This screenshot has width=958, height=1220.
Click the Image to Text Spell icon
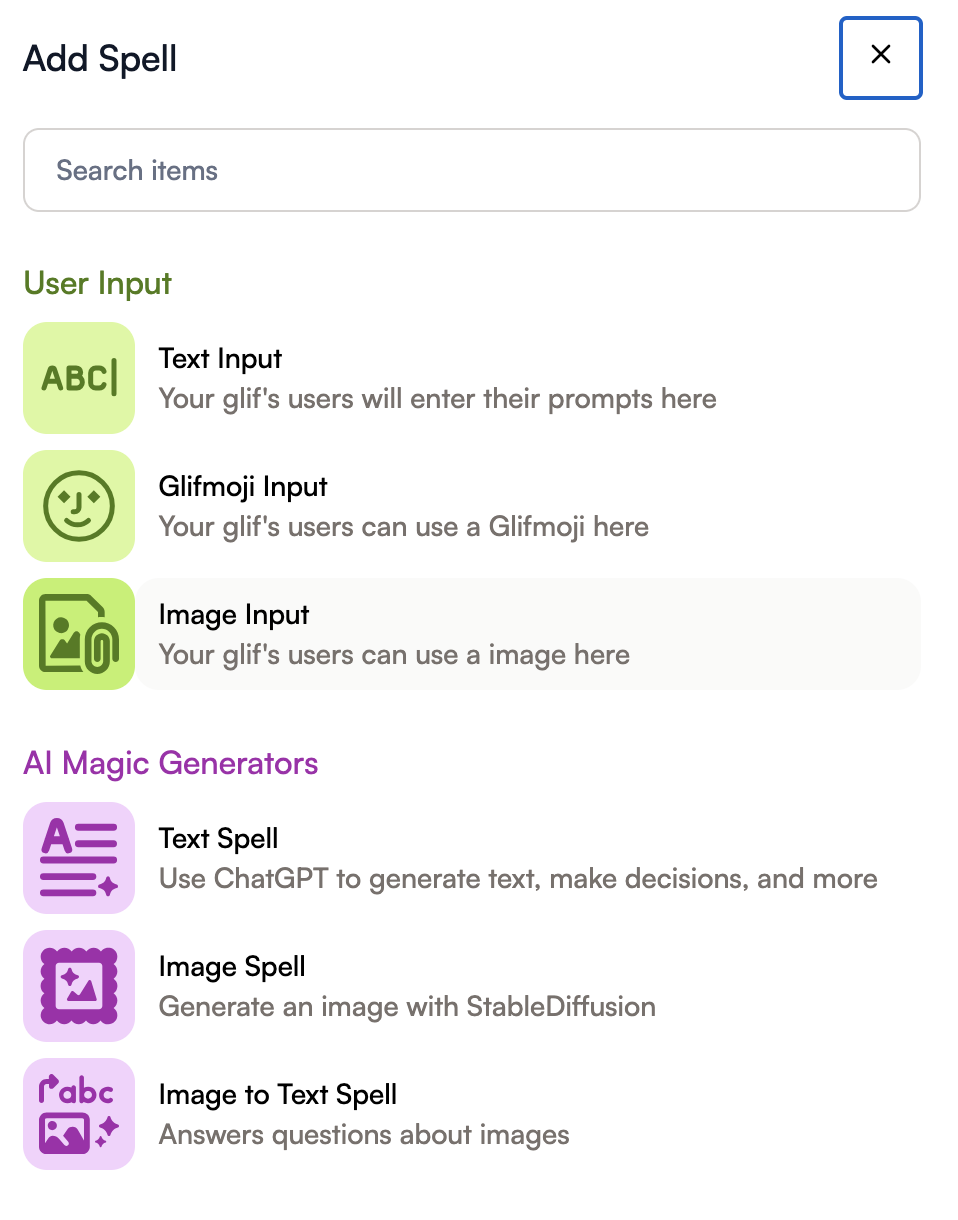point(79,1114)
